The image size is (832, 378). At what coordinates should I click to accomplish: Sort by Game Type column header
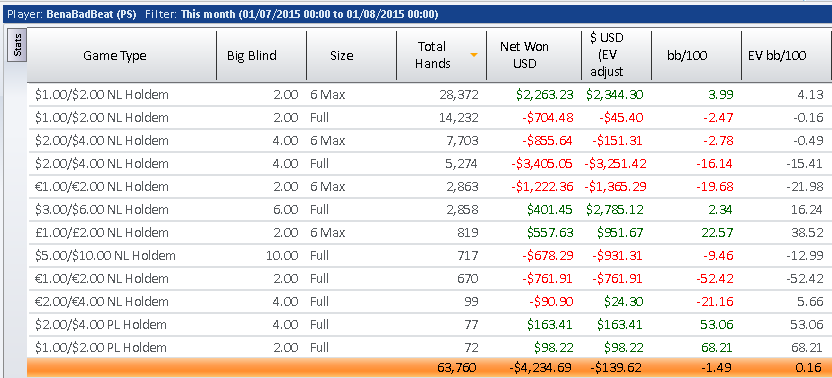click(122, 55)
